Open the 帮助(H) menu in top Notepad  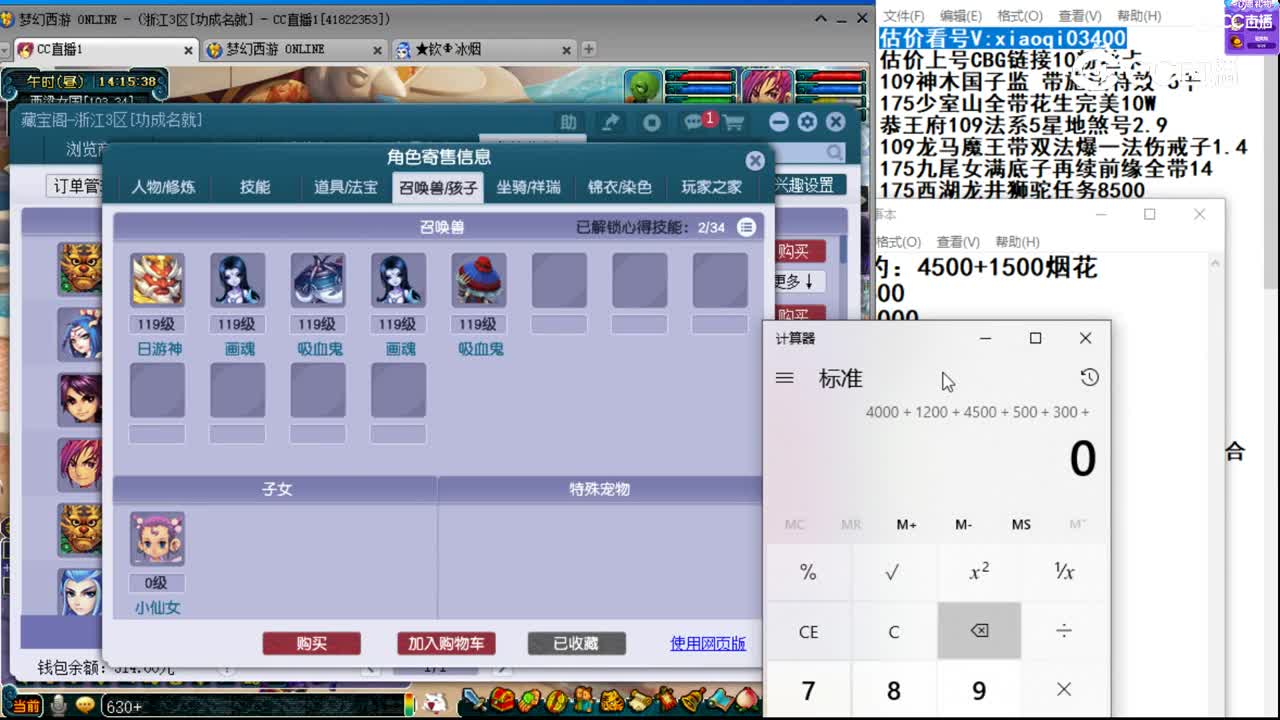click(1138, 16)
